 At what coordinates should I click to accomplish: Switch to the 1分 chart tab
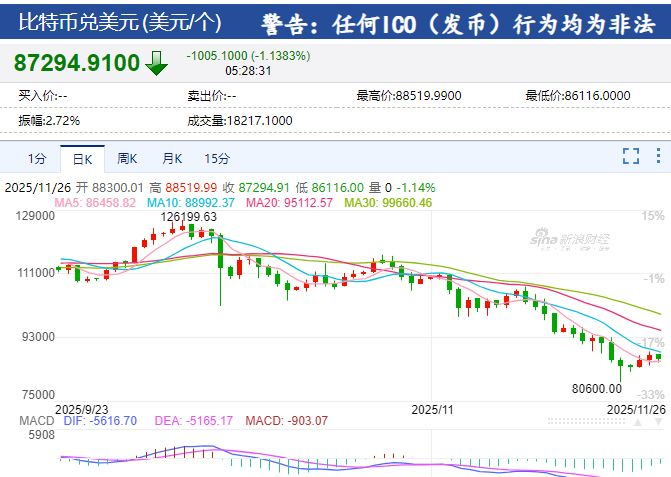(x=37, y=159)
